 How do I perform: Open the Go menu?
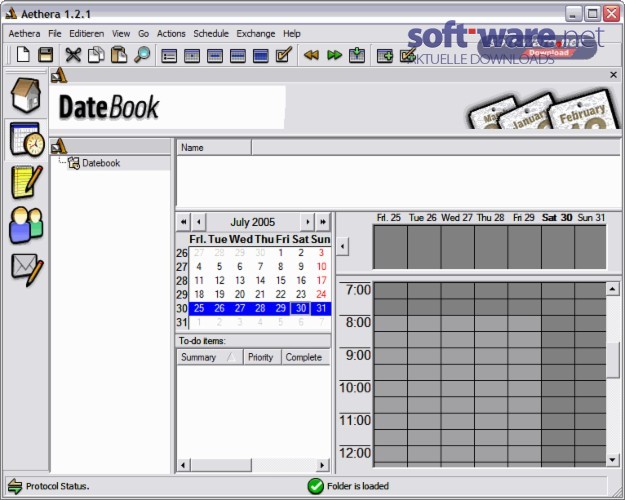143,34
